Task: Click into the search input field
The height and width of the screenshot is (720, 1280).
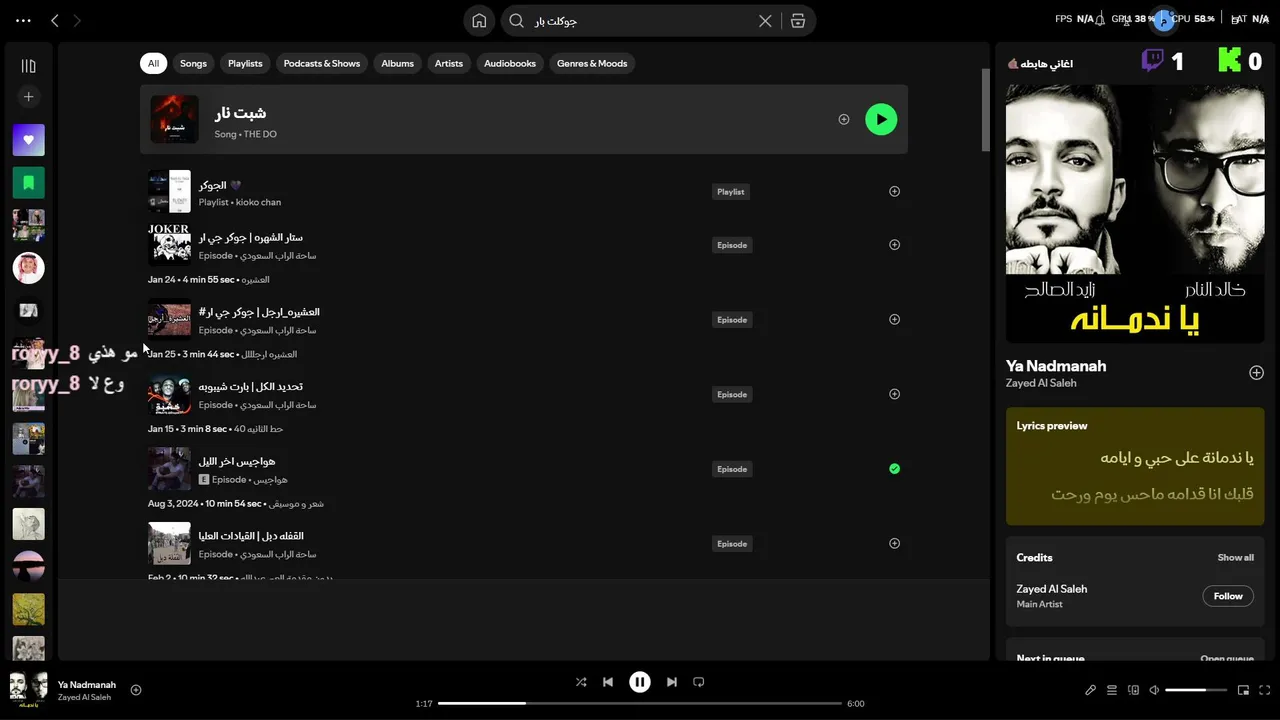Action: coord(640,20)
